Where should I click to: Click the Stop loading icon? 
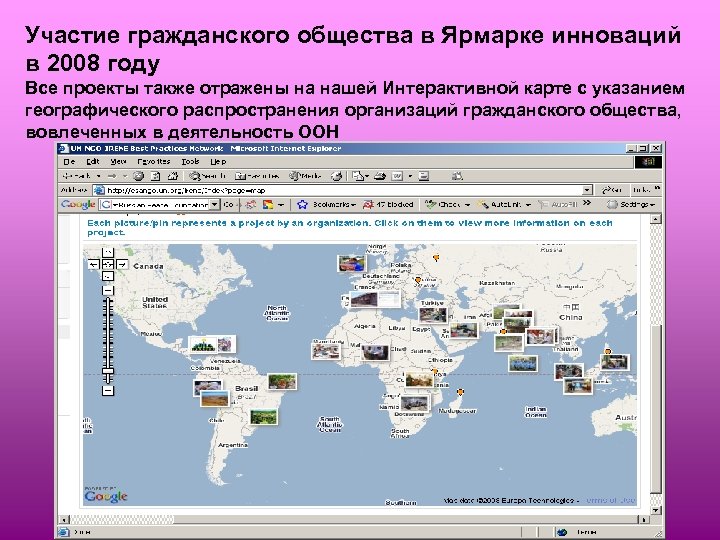138,176
